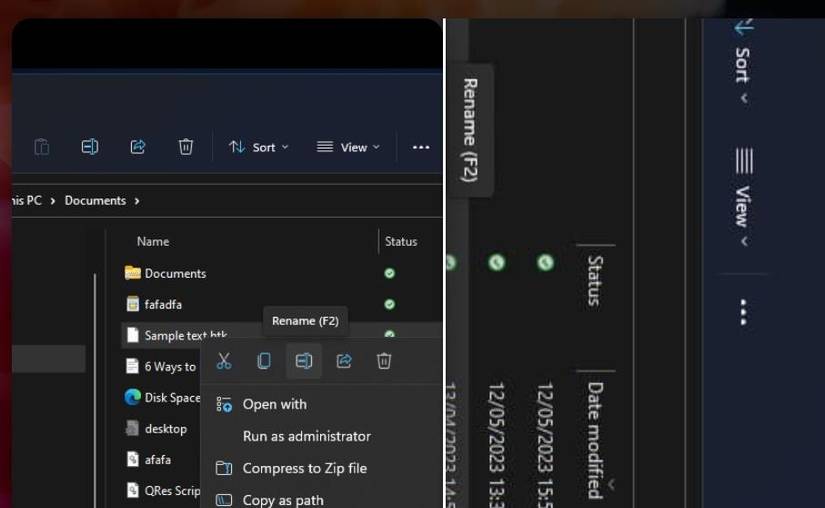Viewport: 825px width, 508px height.
Task: Click the Edge icon beside Disk Space
Action: coord(133,397)
